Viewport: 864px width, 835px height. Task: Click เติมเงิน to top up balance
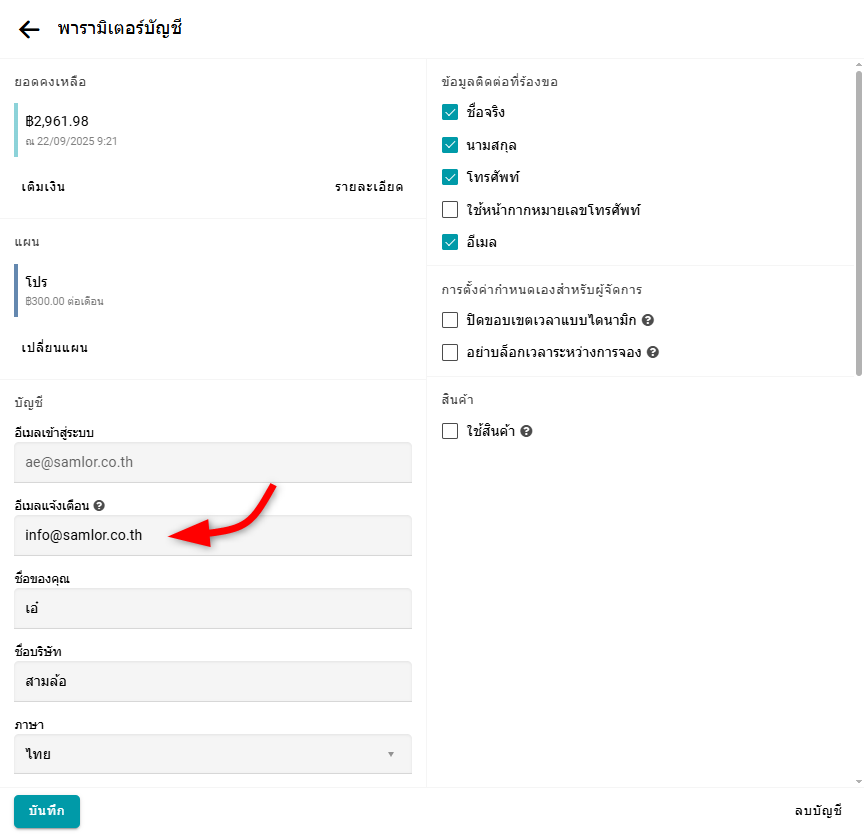pos(43,187)
